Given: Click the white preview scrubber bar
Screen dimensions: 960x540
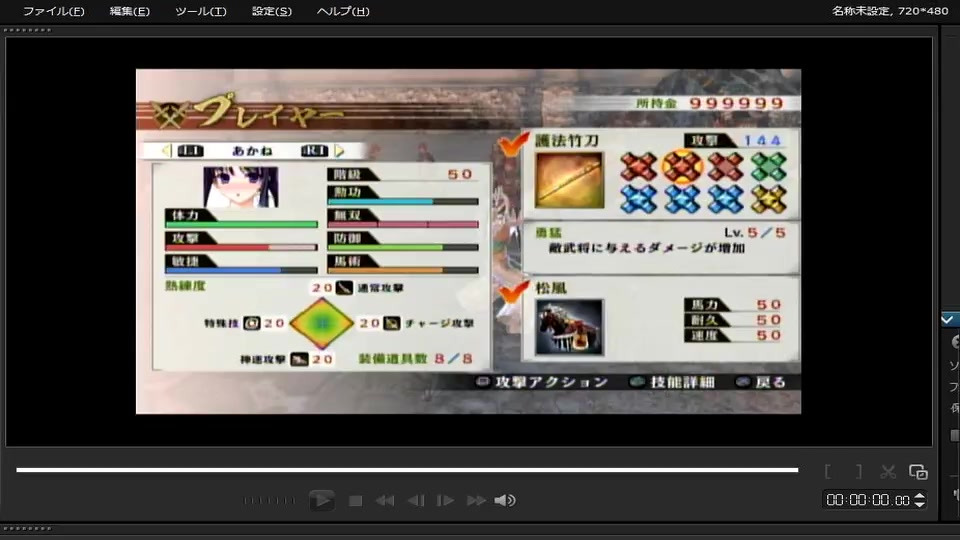Looking at the screenshot, I should tap(407, 470).
